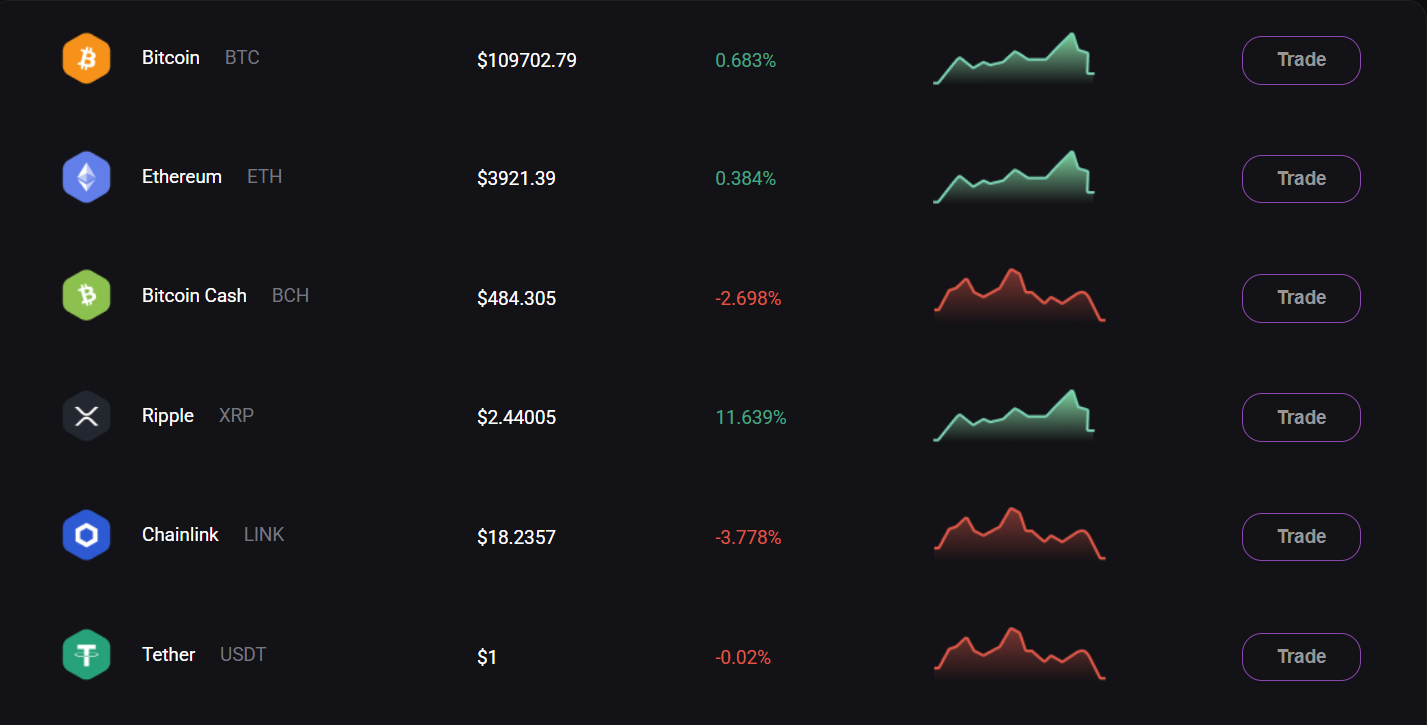Click the Ripple XRP logo icon
The height and width of the screenshot is (725, 1427).
coord(86,416)
